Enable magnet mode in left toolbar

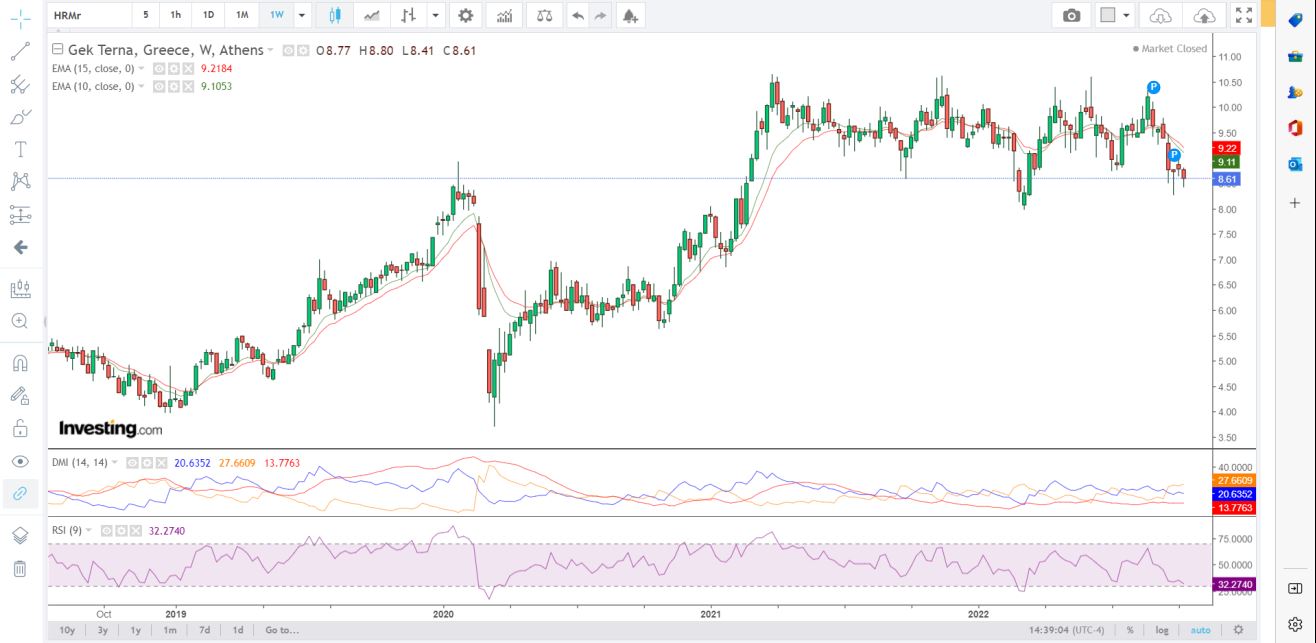point(20,363)
